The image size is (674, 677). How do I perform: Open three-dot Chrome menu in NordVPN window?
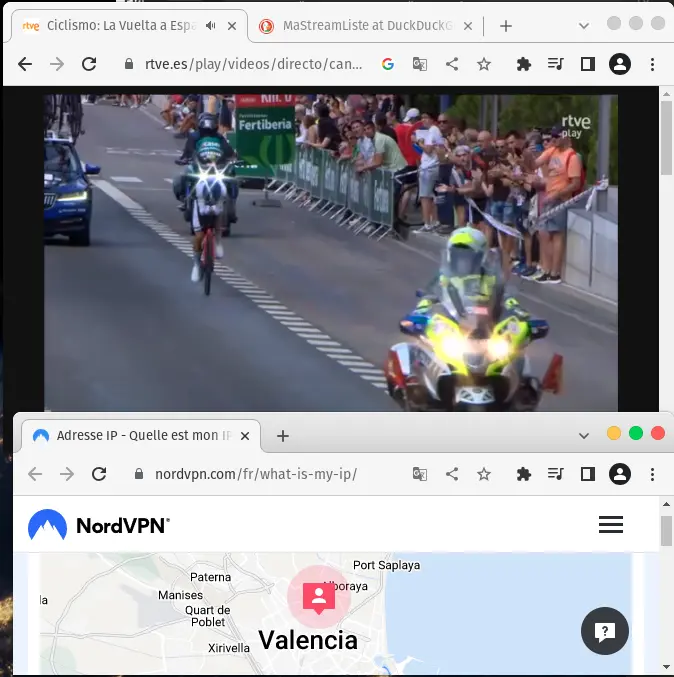(x=652, y=474)
